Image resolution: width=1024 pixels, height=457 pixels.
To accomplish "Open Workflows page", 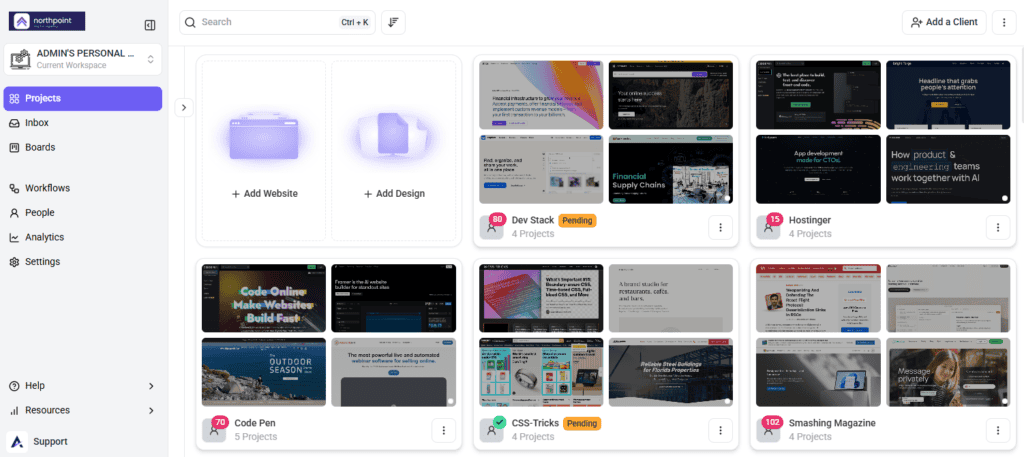I will [83, 188].
